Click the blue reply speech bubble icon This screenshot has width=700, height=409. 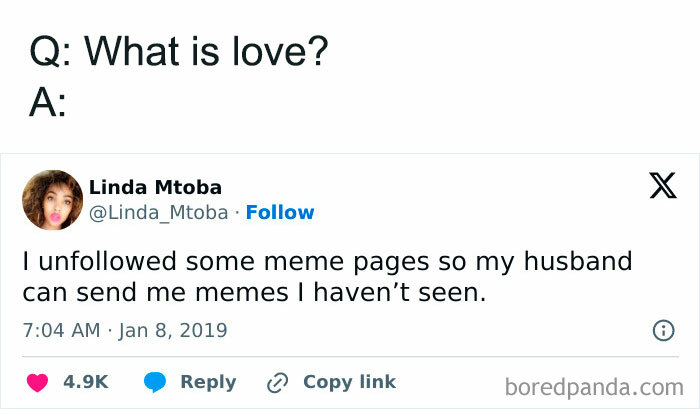tap(154, 382)
